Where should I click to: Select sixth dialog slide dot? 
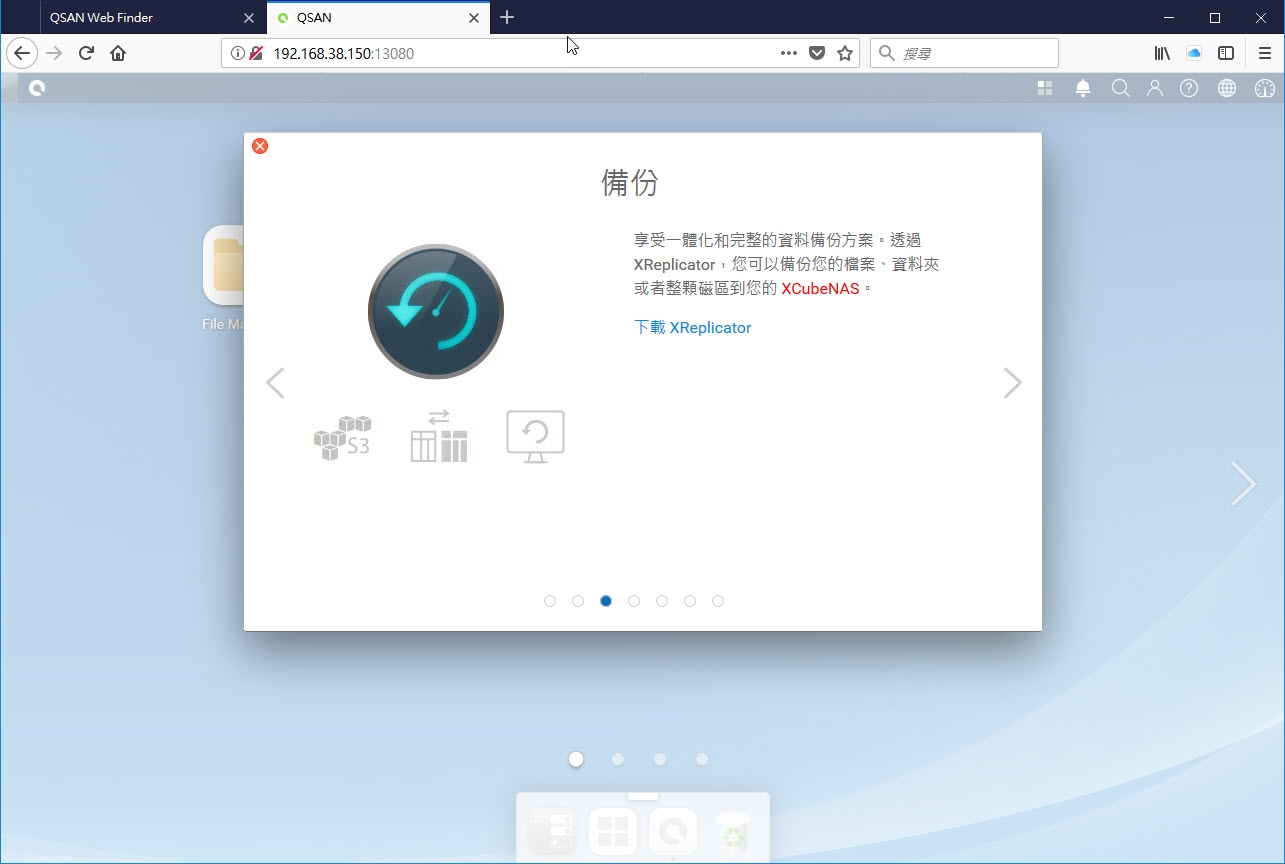coord(690,601)
